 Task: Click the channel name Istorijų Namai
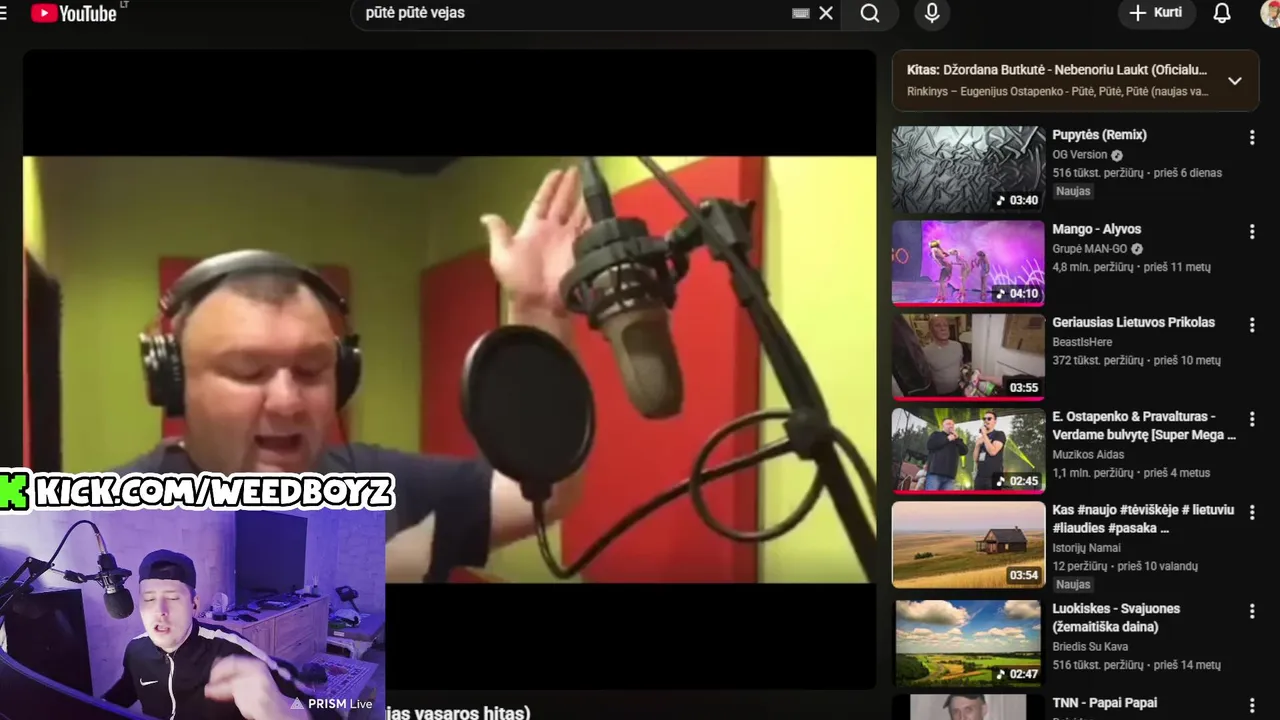[x=1086, y=548]
